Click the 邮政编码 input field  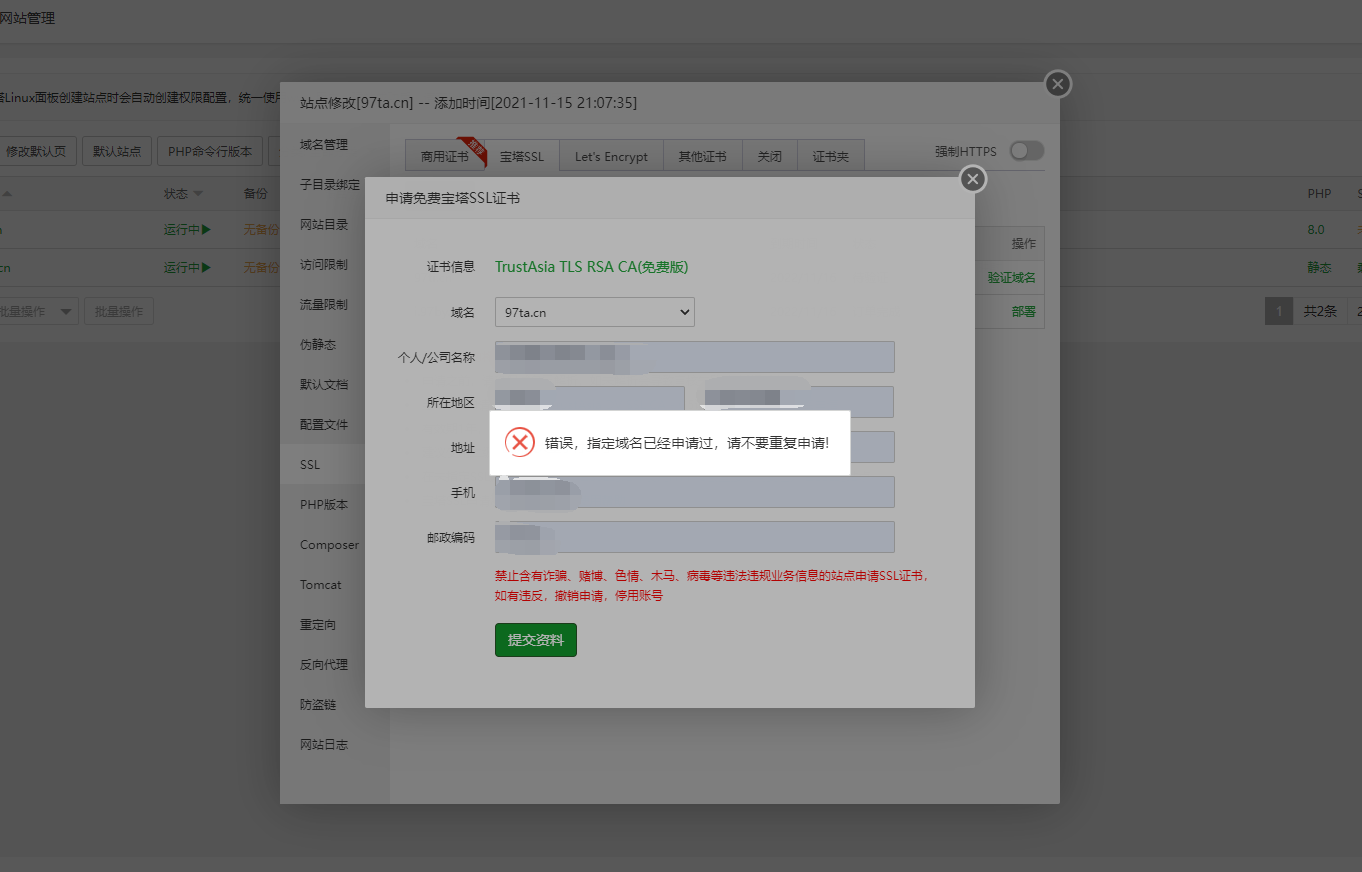click(695, 537)
